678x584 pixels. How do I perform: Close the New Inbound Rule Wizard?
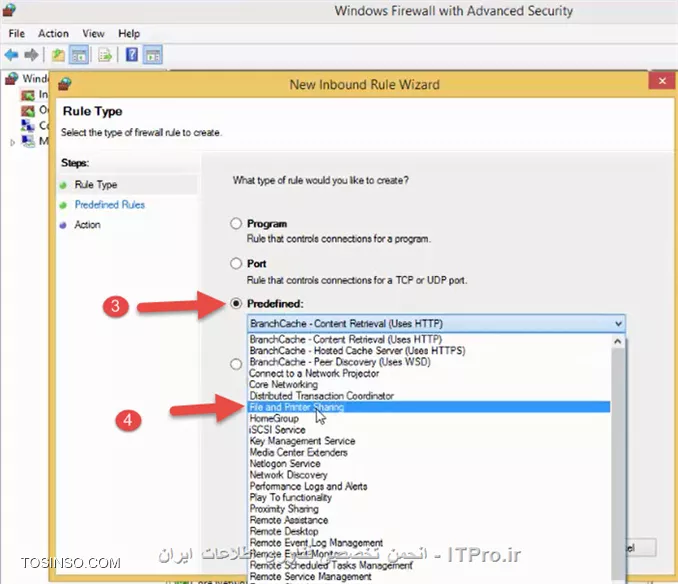(x=662, y=81)
